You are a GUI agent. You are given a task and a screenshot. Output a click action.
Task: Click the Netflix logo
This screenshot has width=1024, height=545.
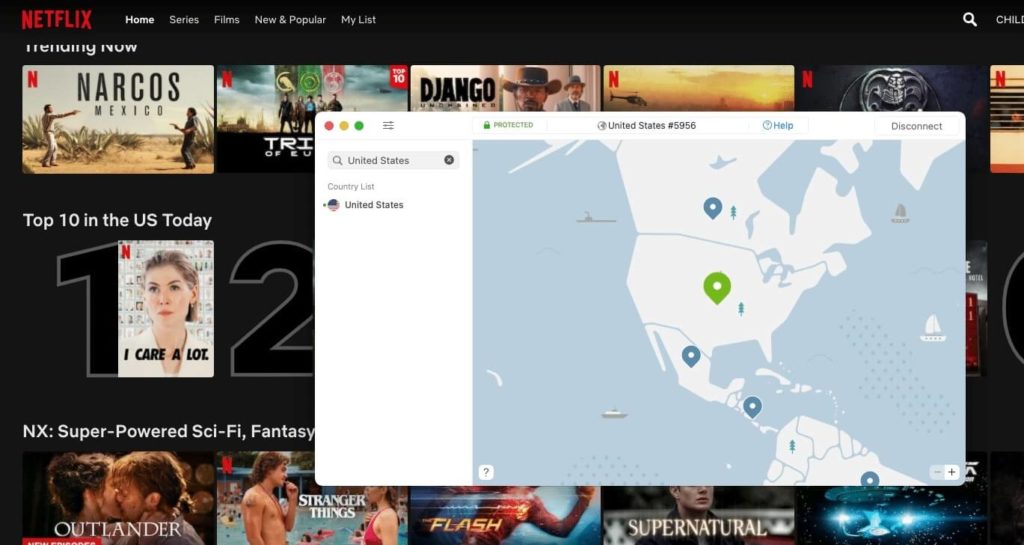coord(57,20)
